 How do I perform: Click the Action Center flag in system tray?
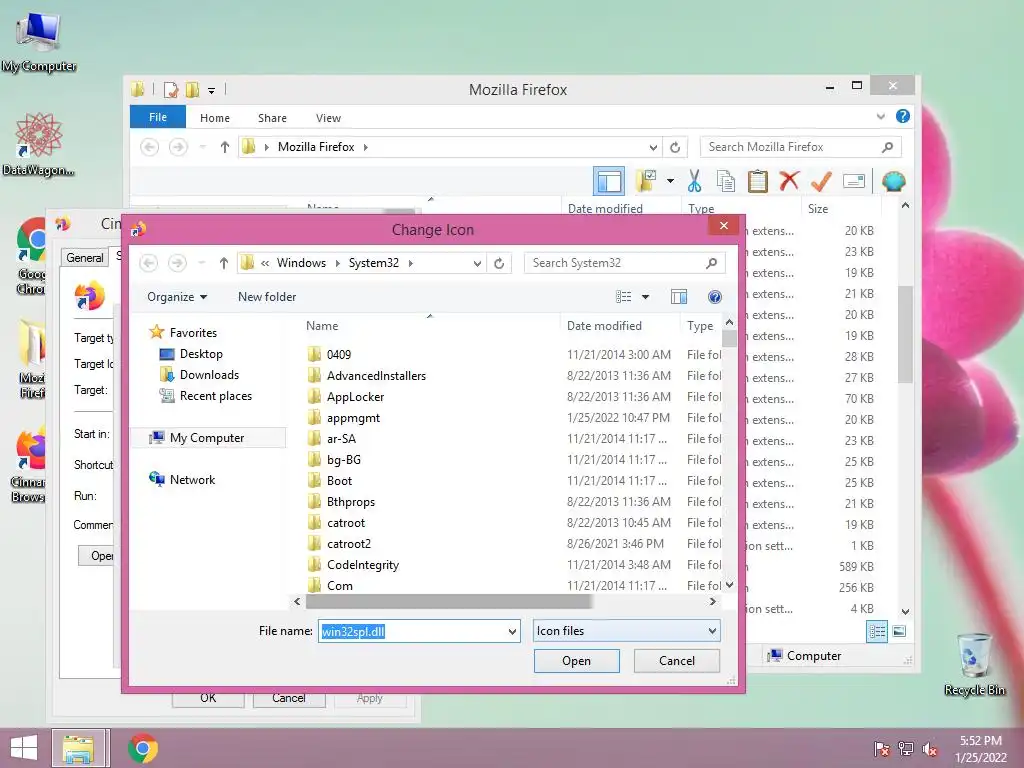coord(882,749)
